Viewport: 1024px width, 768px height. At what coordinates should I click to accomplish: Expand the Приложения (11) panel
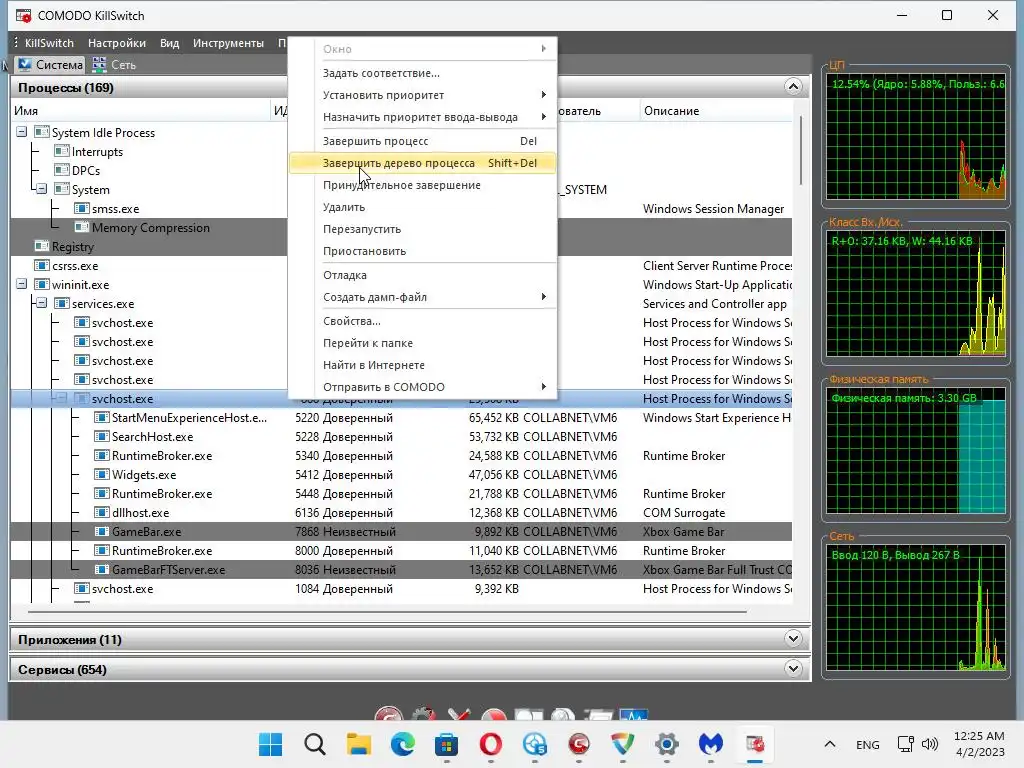(x=793, y=639)
